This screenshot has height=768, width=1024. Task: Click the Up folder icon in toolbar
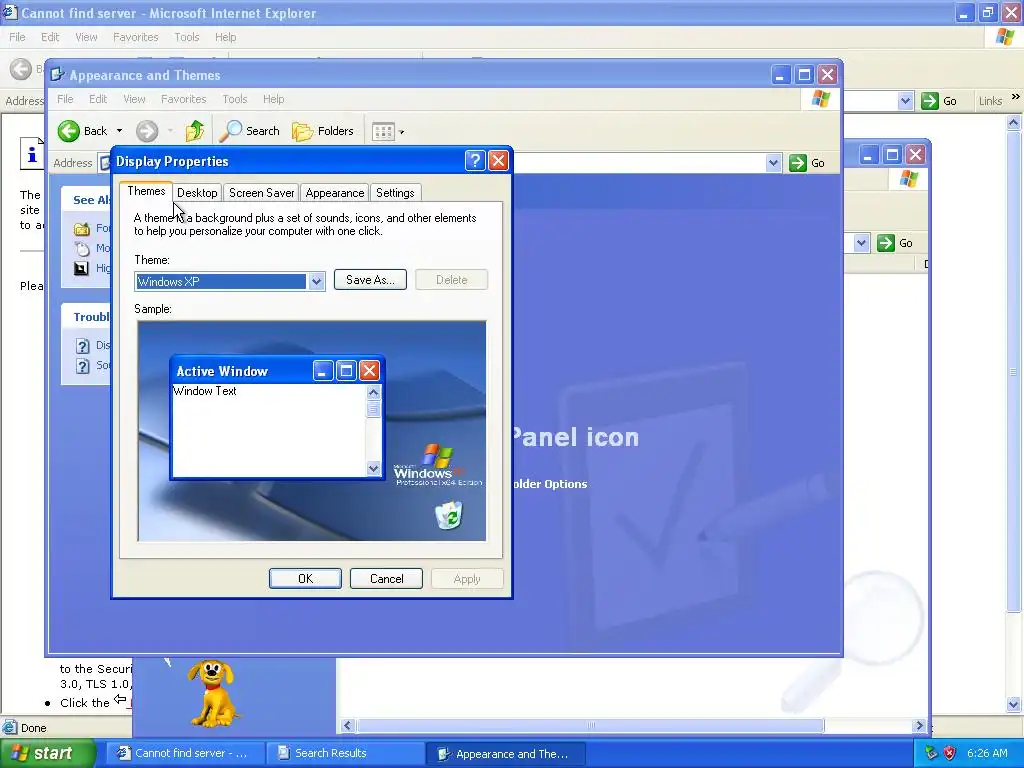pyautogui.click(x=194, y=131)
